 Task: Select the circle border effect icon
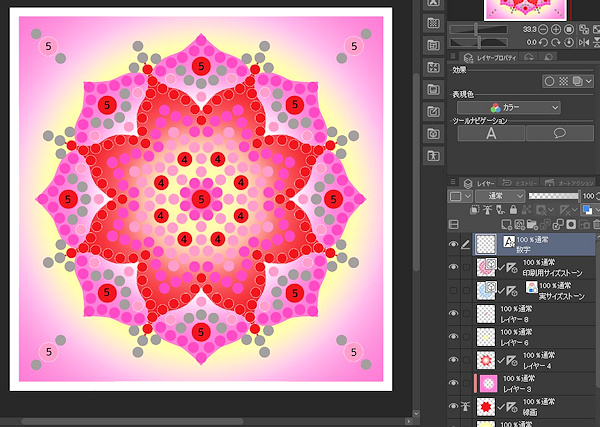click(548, 81)
